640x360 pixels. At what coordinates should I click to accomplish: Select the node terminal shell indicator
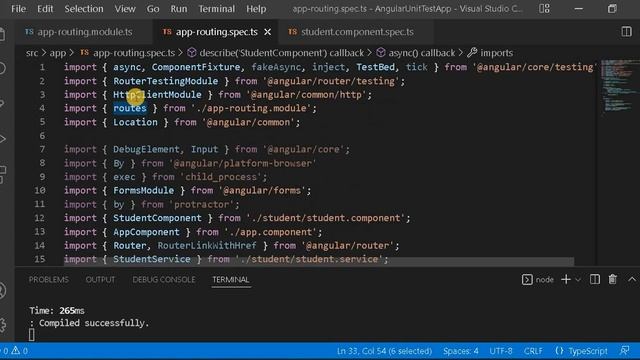tap(538, 280)
